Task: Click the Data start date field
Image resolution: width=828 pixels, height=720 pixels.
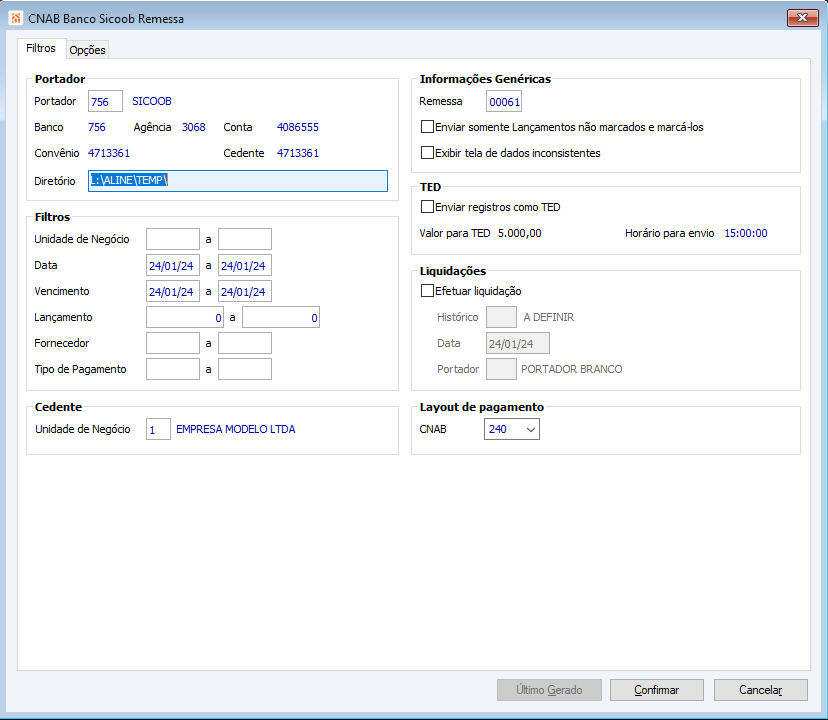Action: tap(172, 265)
